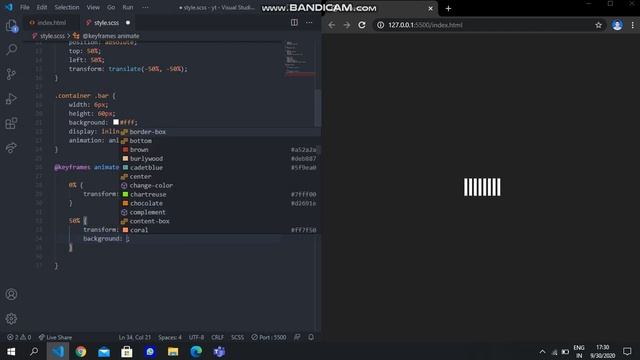Viewport: 640px width, 360px height.
Task: Select border-box suggestion
Action: 219,132
